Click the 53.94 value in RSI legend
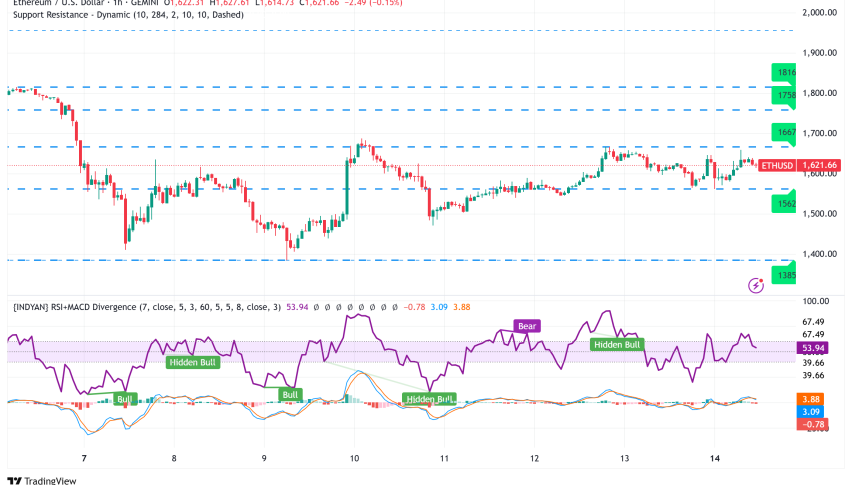 coord(297,307)
